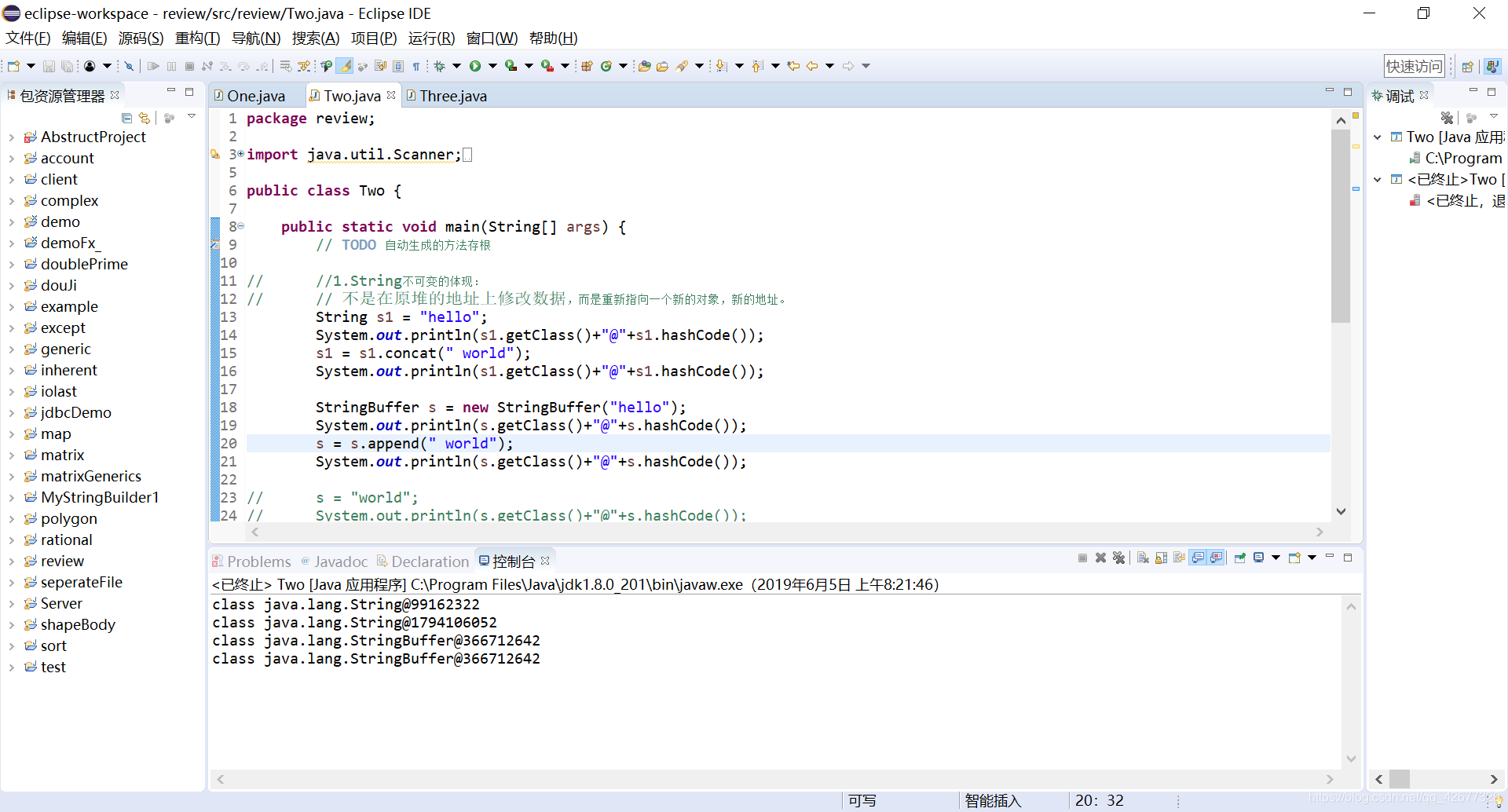This screenshot has width=1508, height=812.
Task: Click the New Java Package icon
Action: pyautogui.click(x=587, y=66)
